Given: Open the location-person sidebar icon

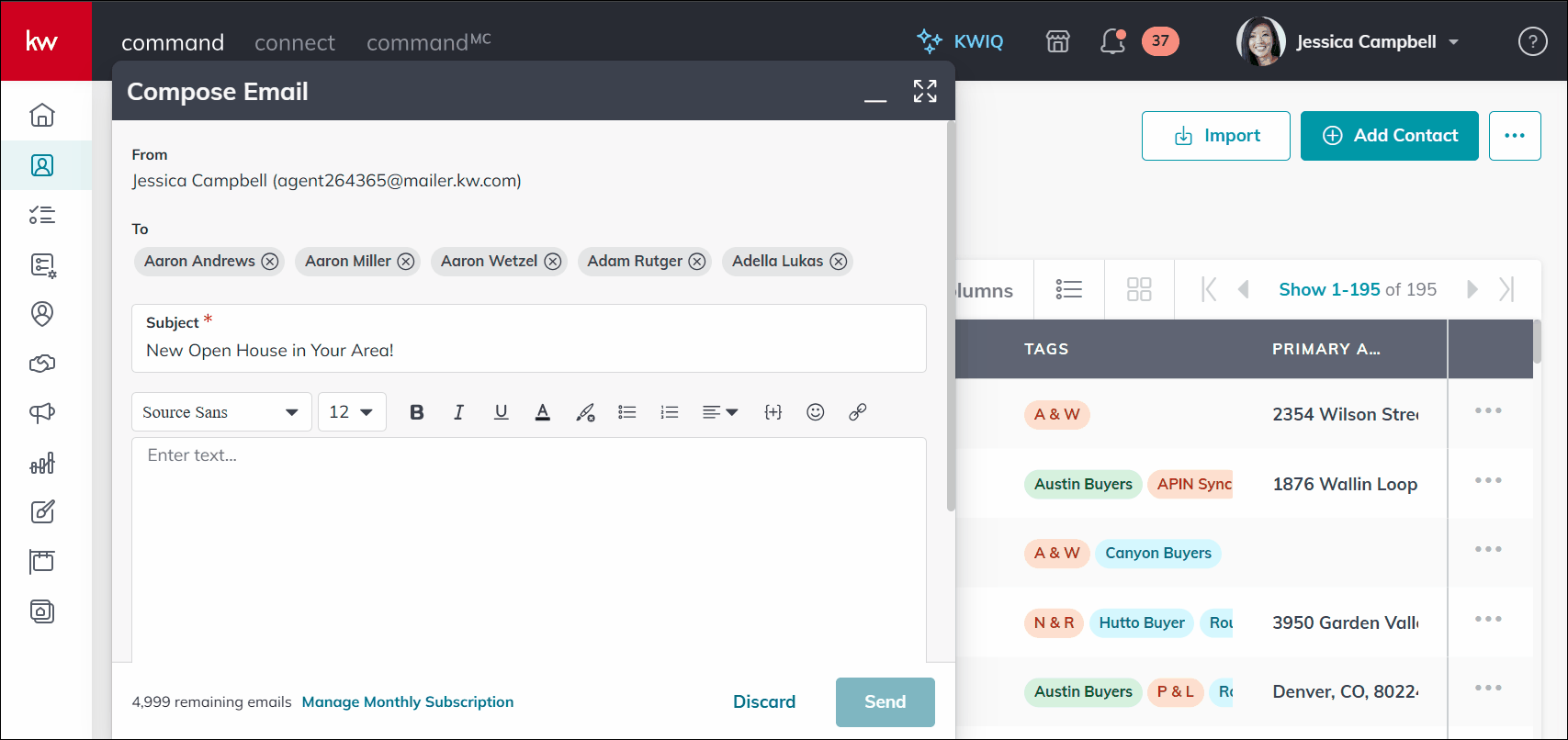Looking at the screenshot, I should click(x=42, y=314).
